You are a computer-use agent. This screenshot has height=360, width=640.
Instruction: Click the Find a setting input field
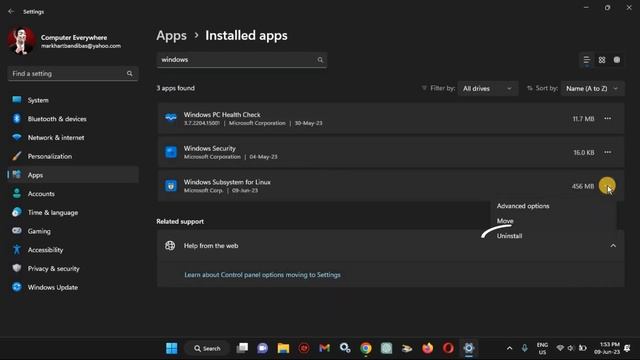click(x=73, y=73)
